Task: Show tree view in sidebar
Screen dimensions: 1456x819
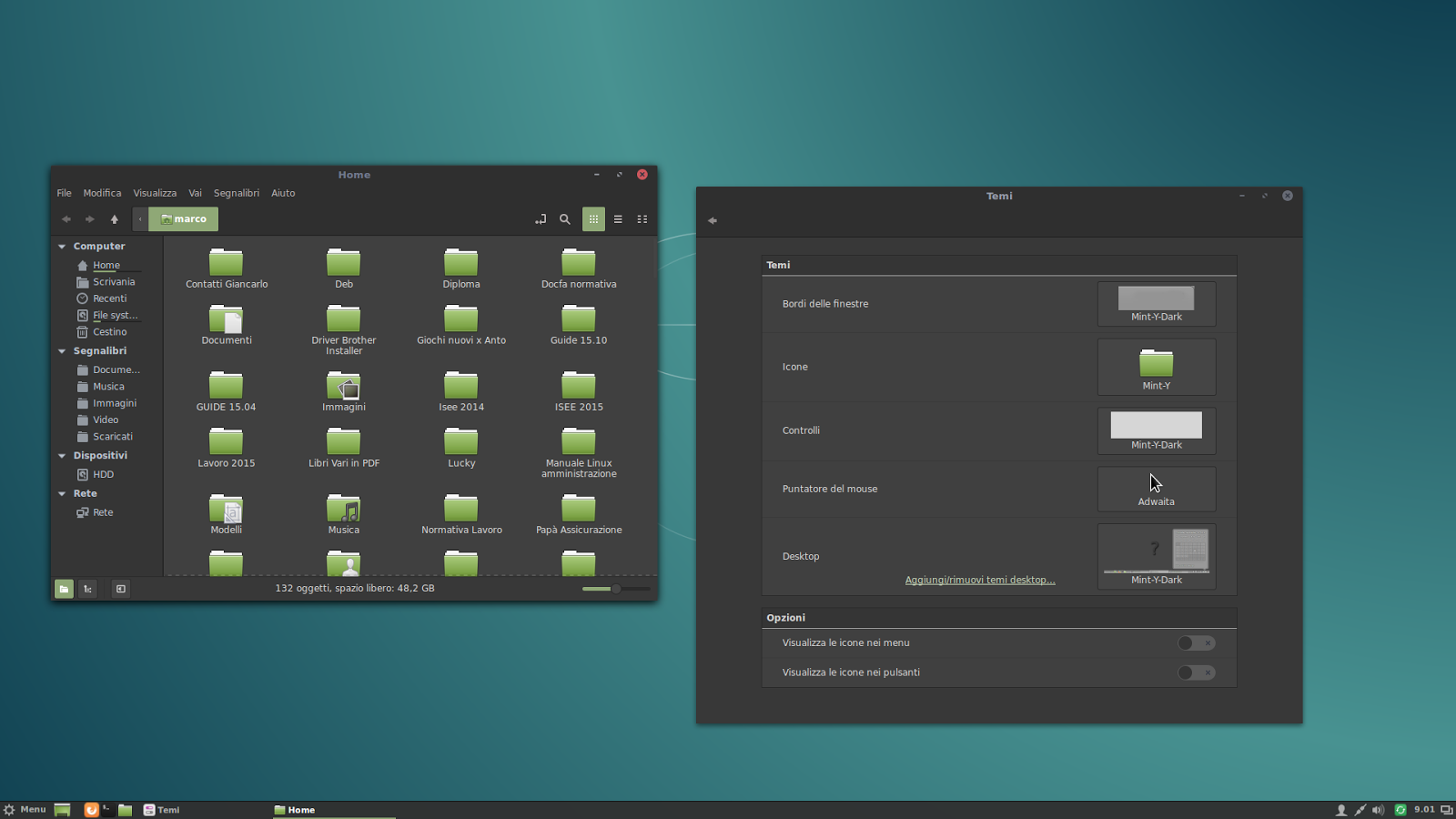Action: tap(87, 589)
